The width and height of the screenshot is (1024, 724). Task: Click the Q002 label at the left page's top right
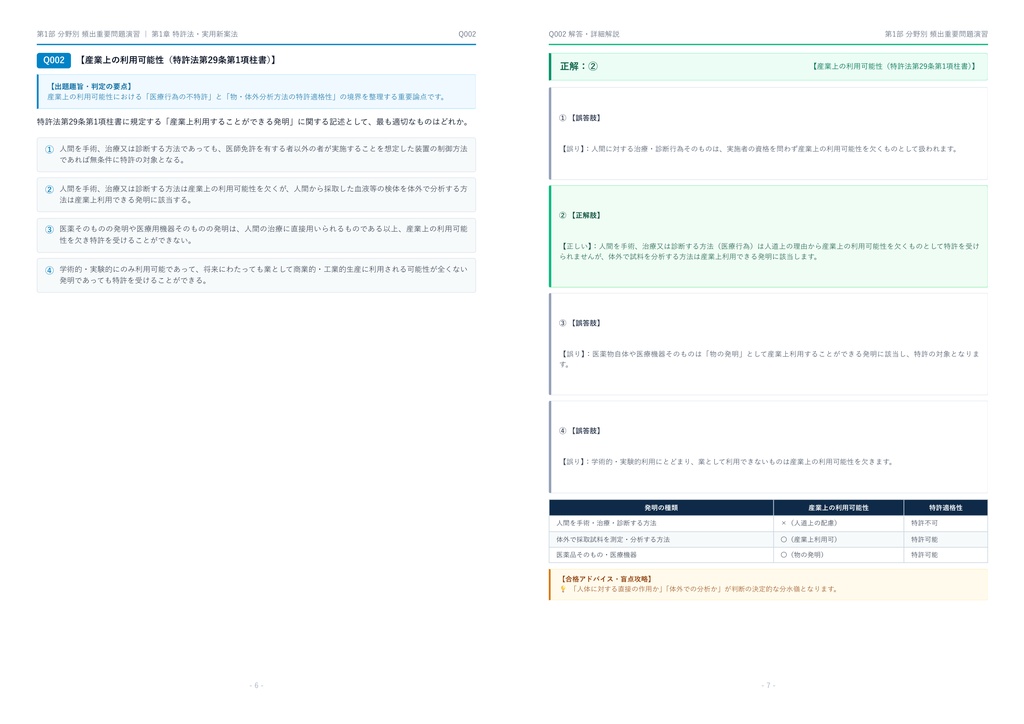[467, 34]
